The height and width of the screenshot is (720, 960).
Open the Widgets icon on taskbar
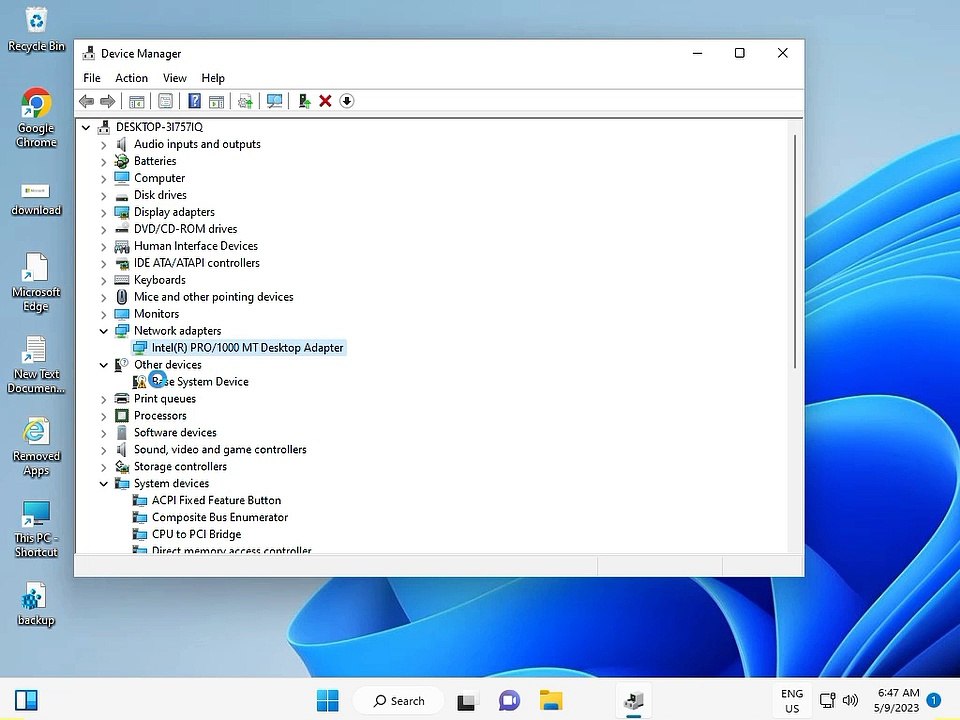click(26, 700)
